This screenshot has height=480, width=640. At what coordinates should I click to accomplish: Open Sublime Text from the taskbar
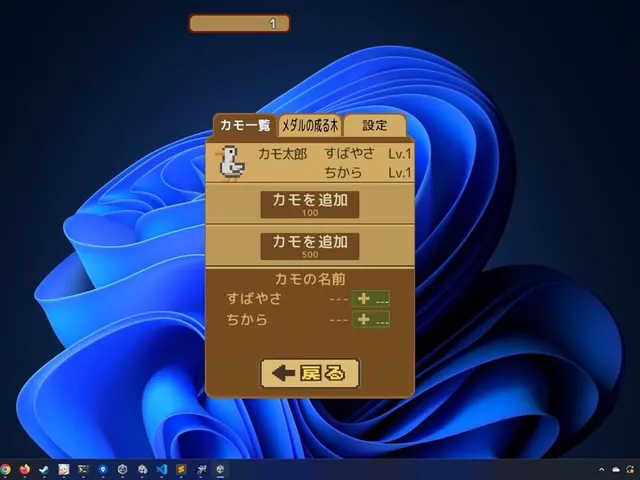click(x=181, y=470)
